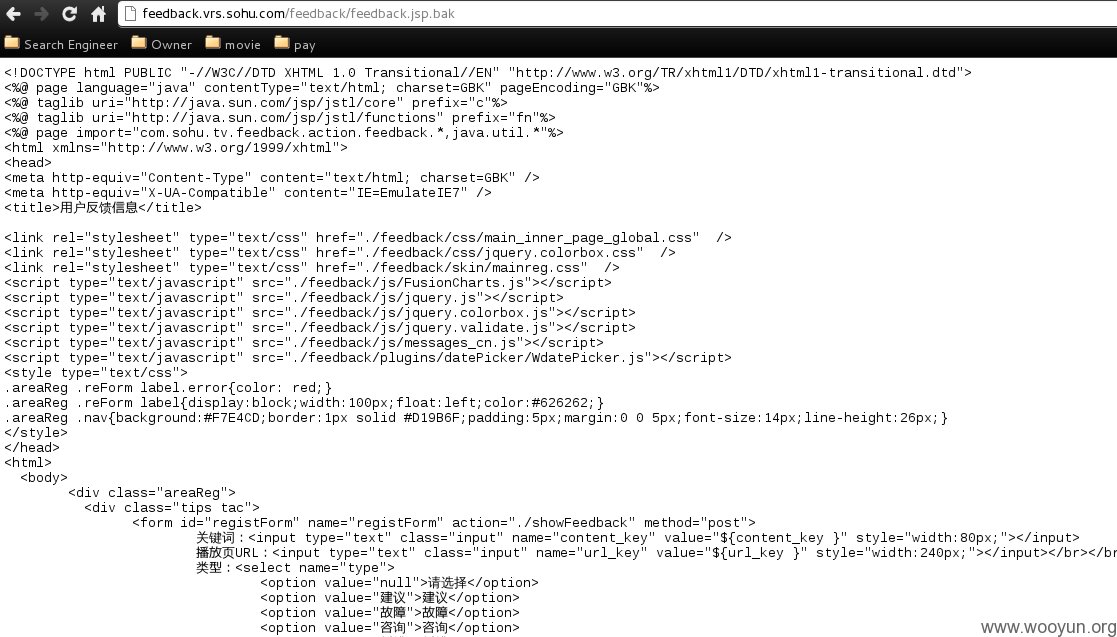Click the DOCTYPE declaration line
1117x637 pixels.
click(488, 73)
